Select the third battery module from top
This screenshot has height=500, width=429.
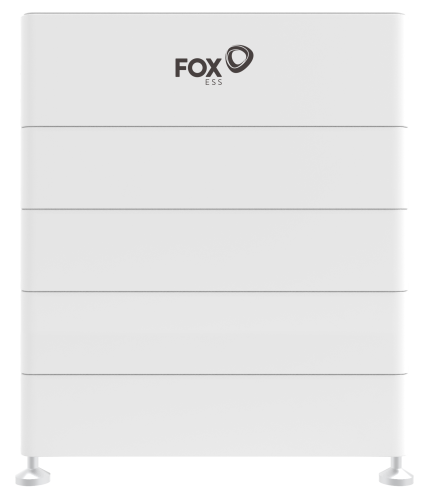tap(214, 251)
